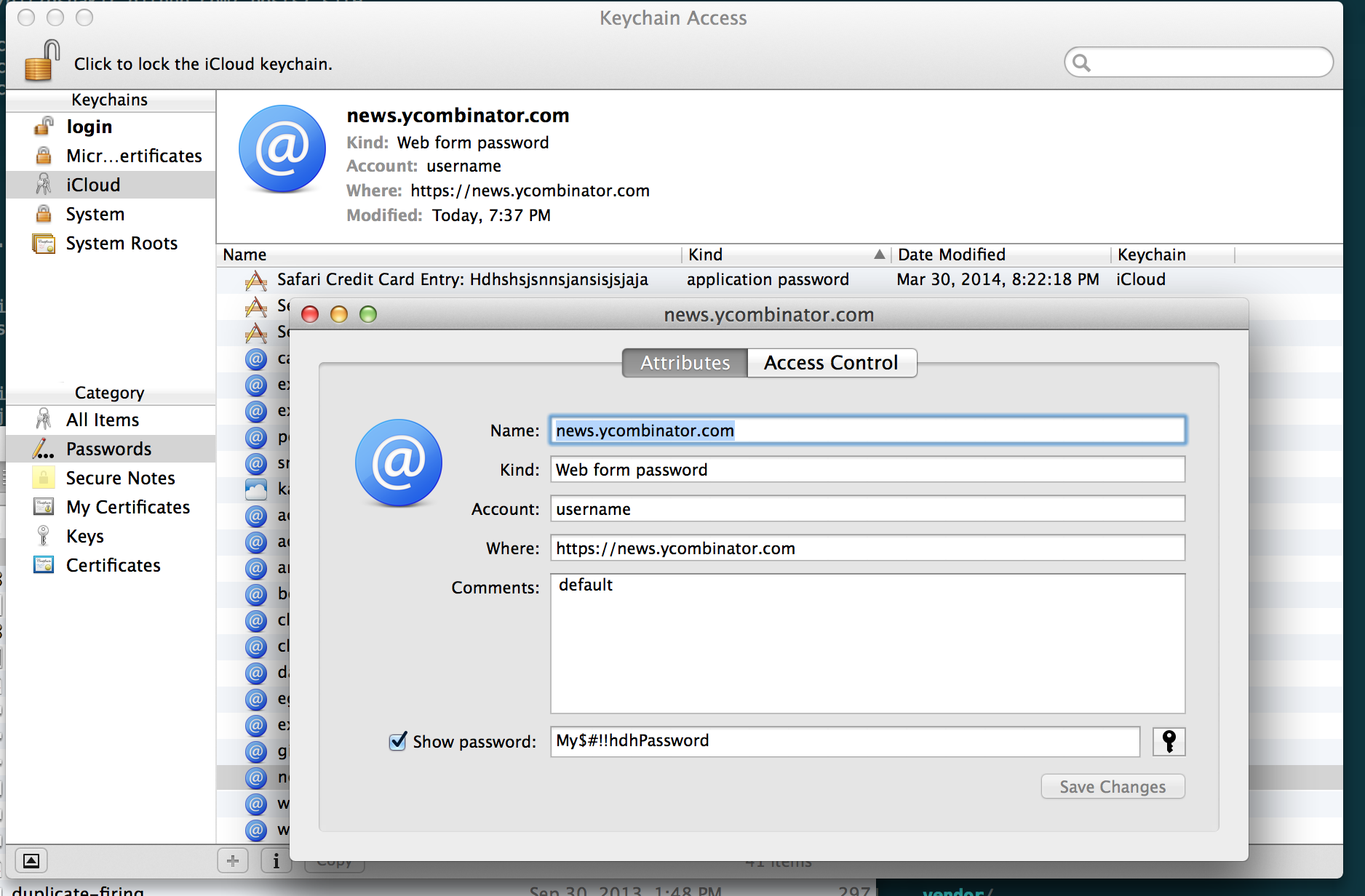
Task: Click the Kind field showing Web form password
Action: pyautogui.click(x=867, y=470)
